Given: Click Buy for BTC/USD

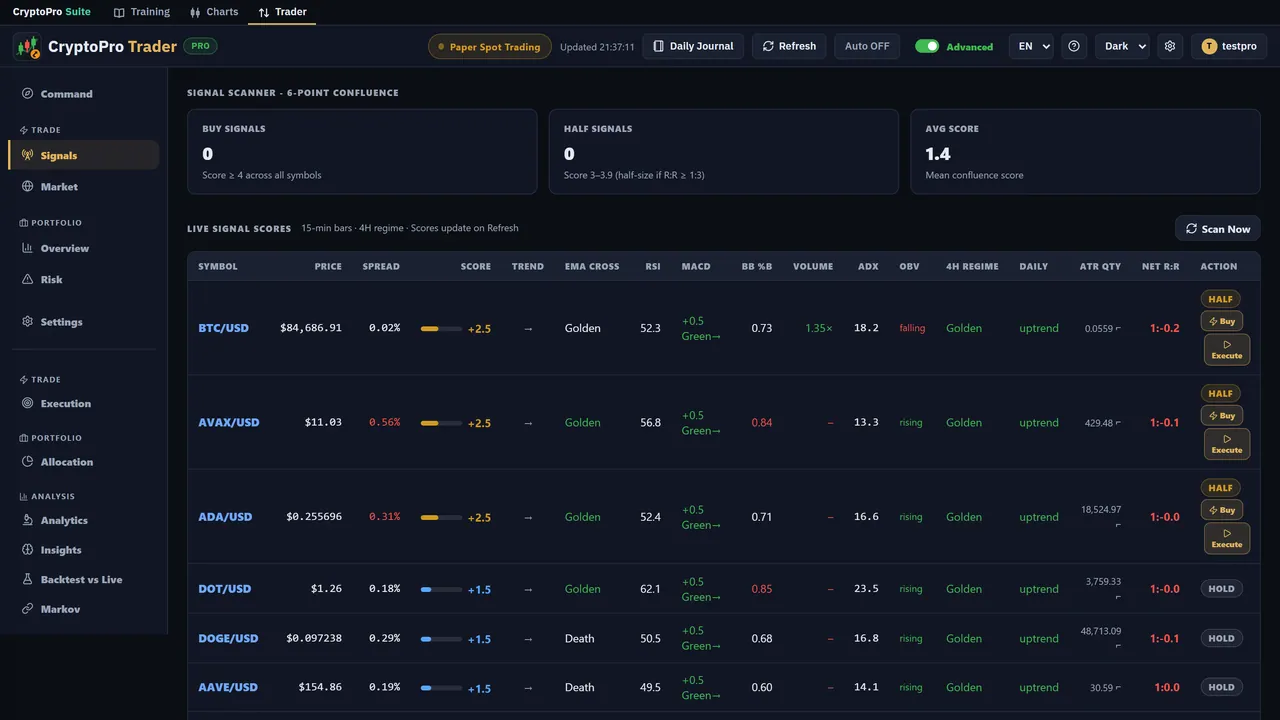Looking at the screenshot, I should pos(1221,321).
